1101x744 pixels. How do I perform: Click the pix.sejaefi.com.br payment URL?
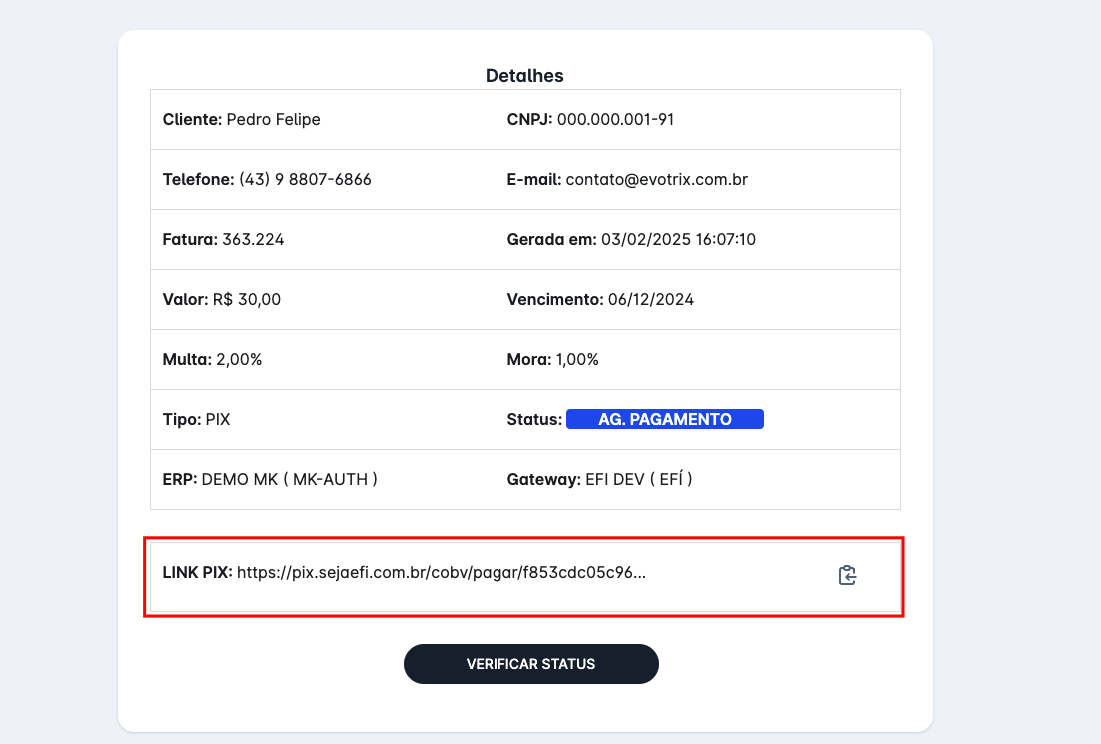tap(441, 573)
